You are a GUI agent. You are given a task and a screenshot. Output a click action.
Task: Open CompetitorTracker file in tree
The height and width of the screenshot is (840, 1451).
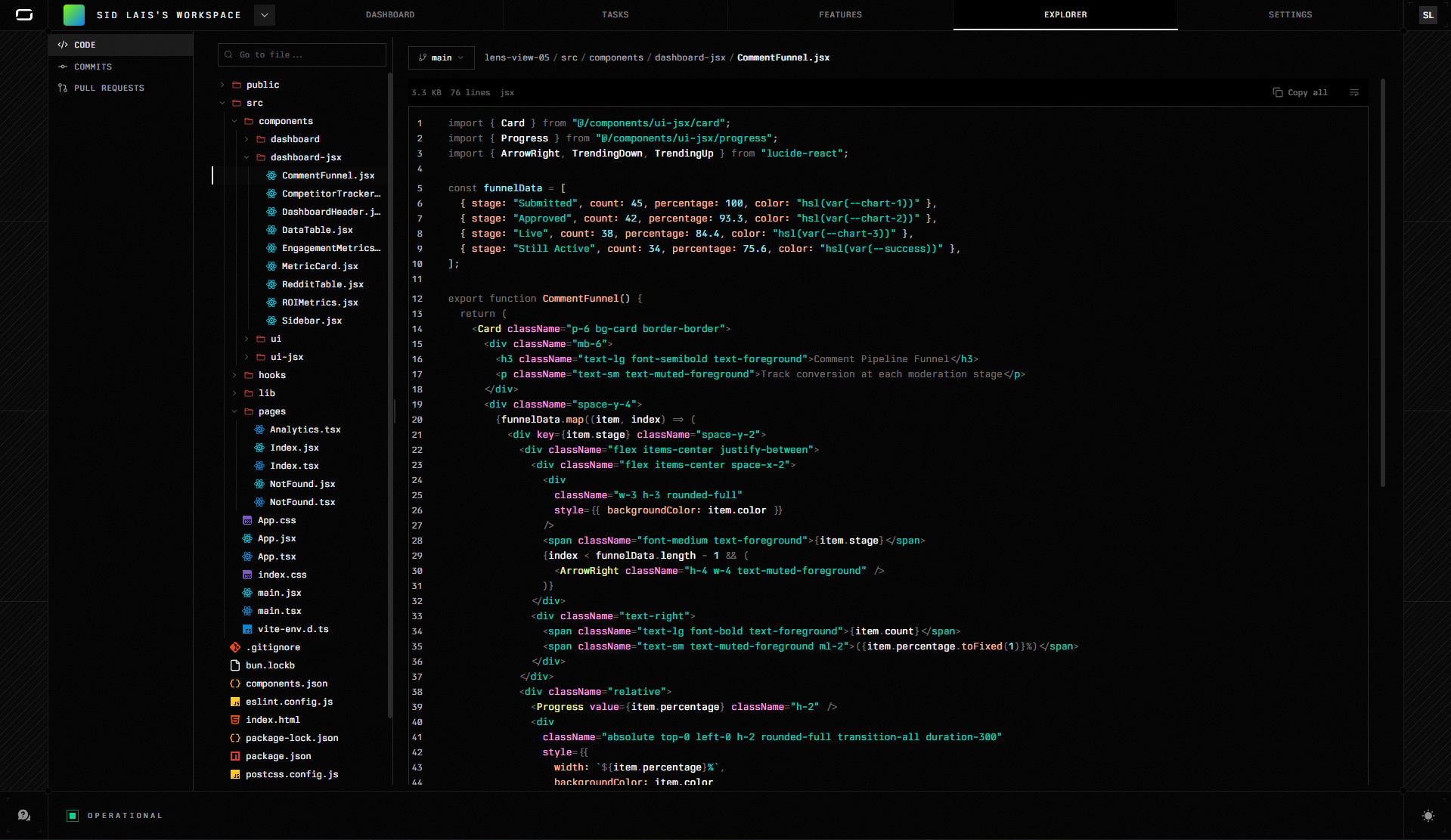coord(330,194)
